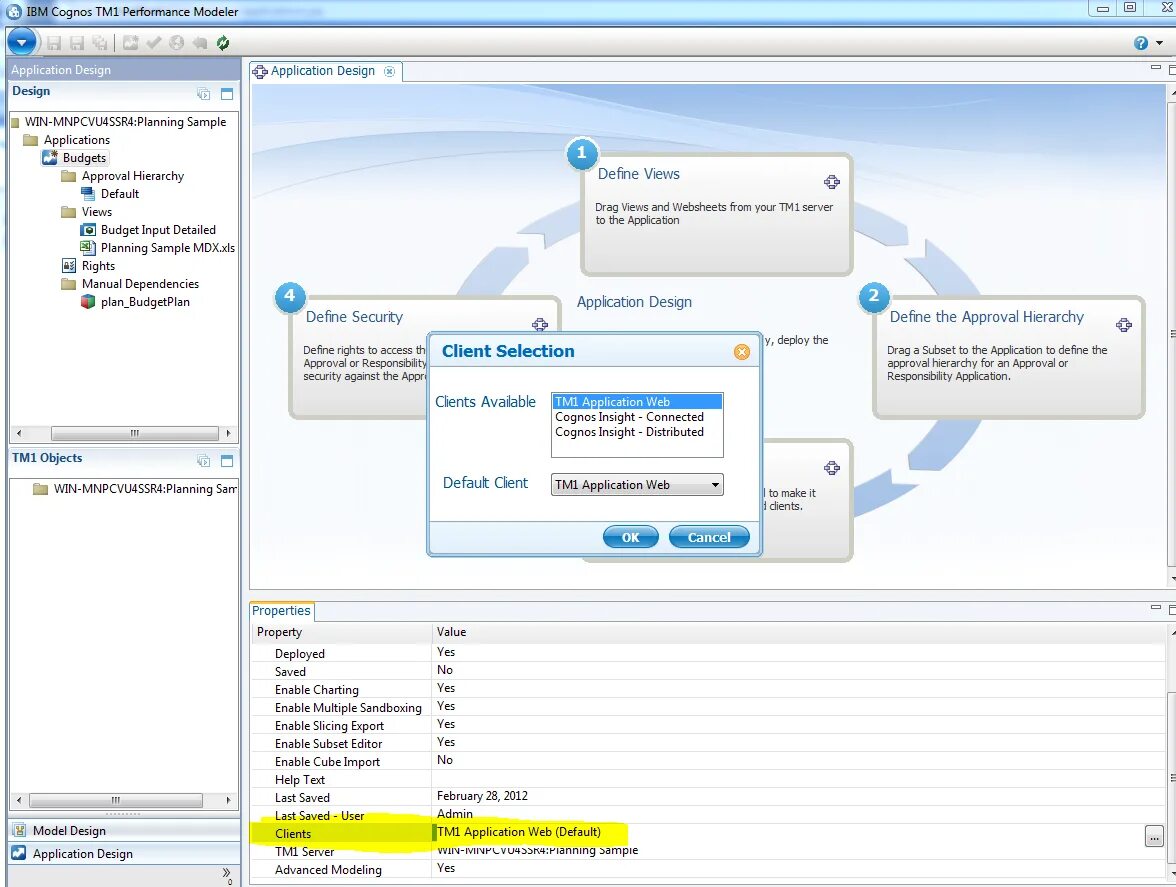The height and width of the screenshot is (887, 1176).
Task: Close the Client Selection dialog with orange X
Action: pos(742,352)
